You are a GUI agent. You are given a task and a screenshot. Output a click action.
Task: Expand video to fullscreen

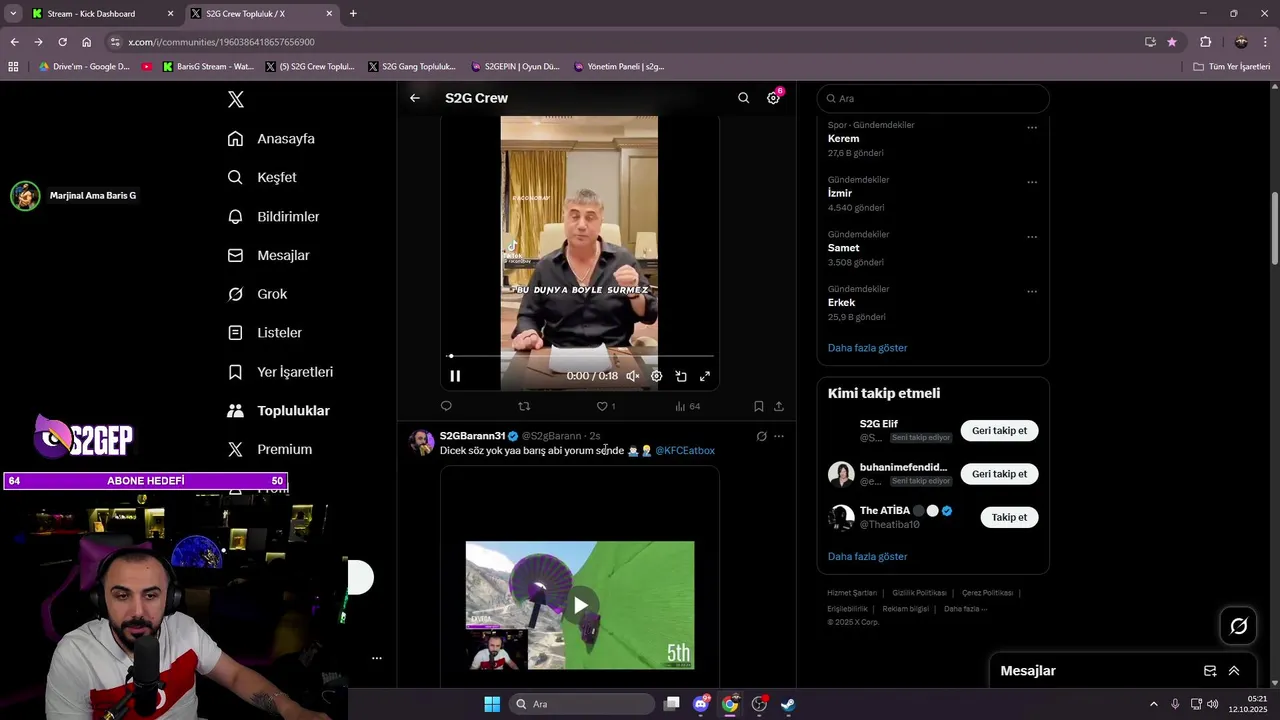[x=705, y=376]
